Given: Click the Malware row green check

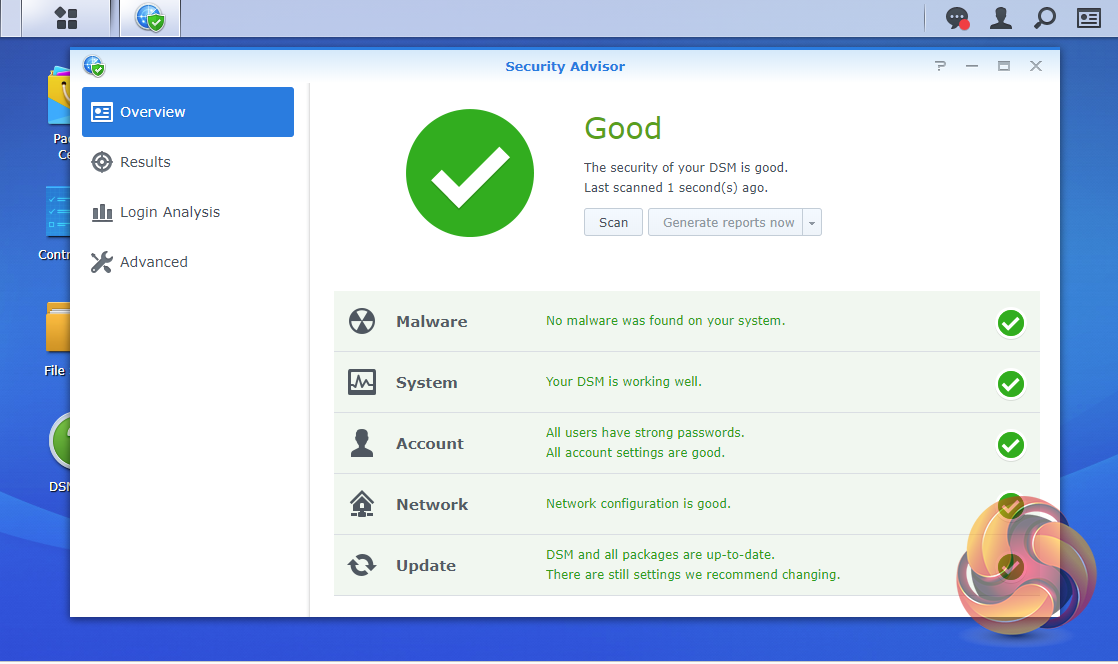Looking at the screenshot, I should tap(1010, 322).
